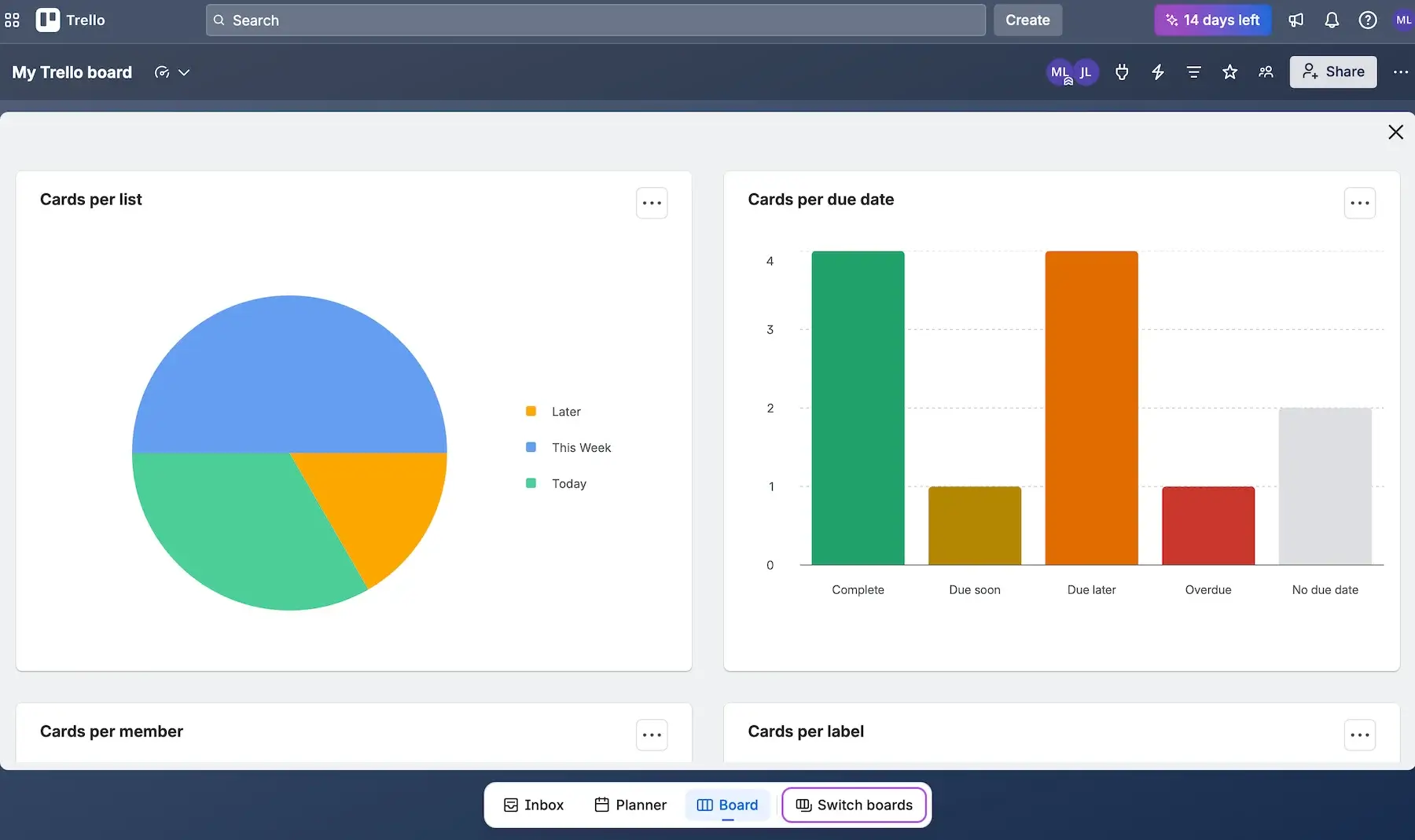Switch to the Planner tab
This screenshot has height=840, width=1415.
630,805
